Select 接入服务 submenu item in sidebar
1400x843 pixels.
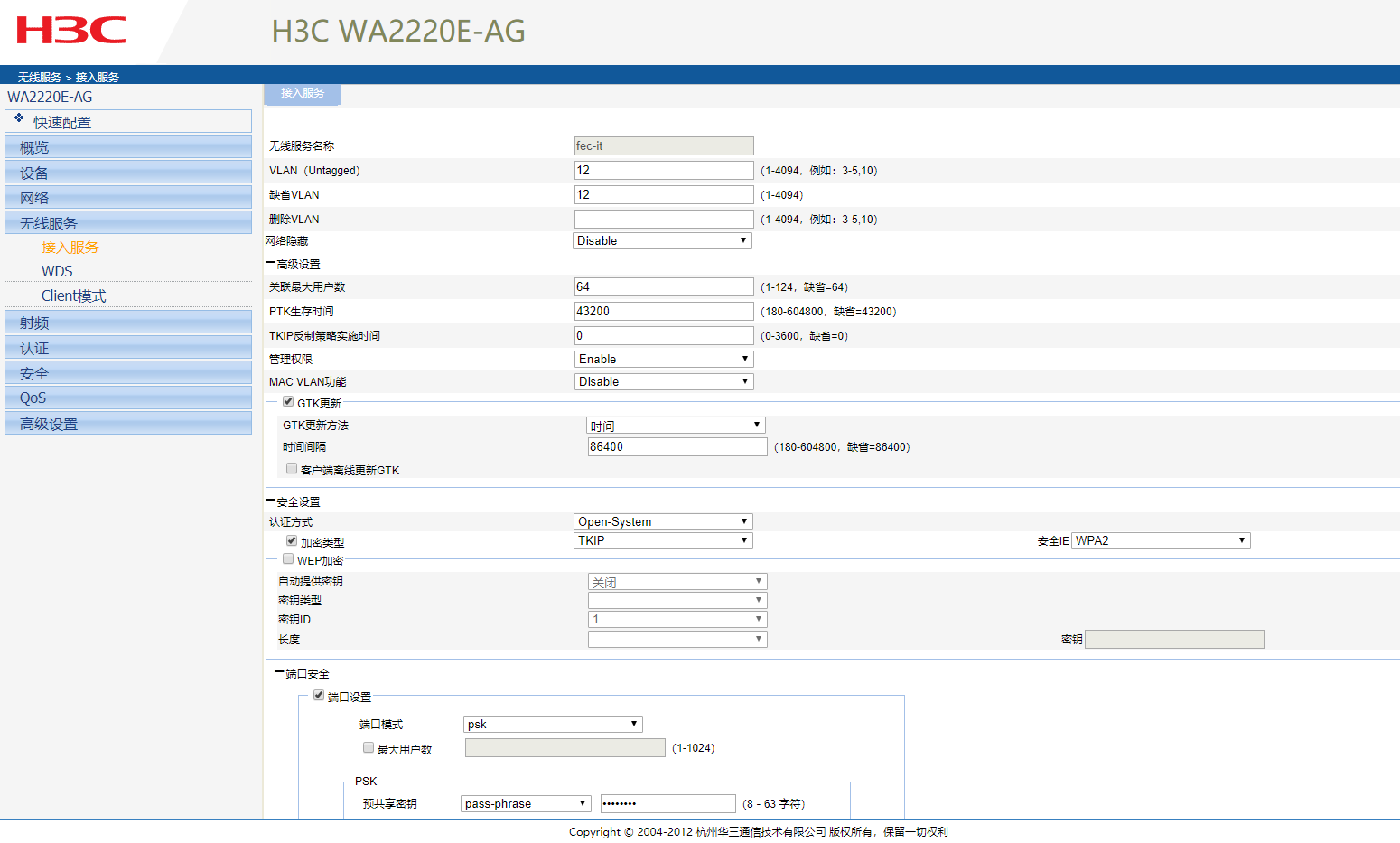pyautogui.click(x=70, y=248)
